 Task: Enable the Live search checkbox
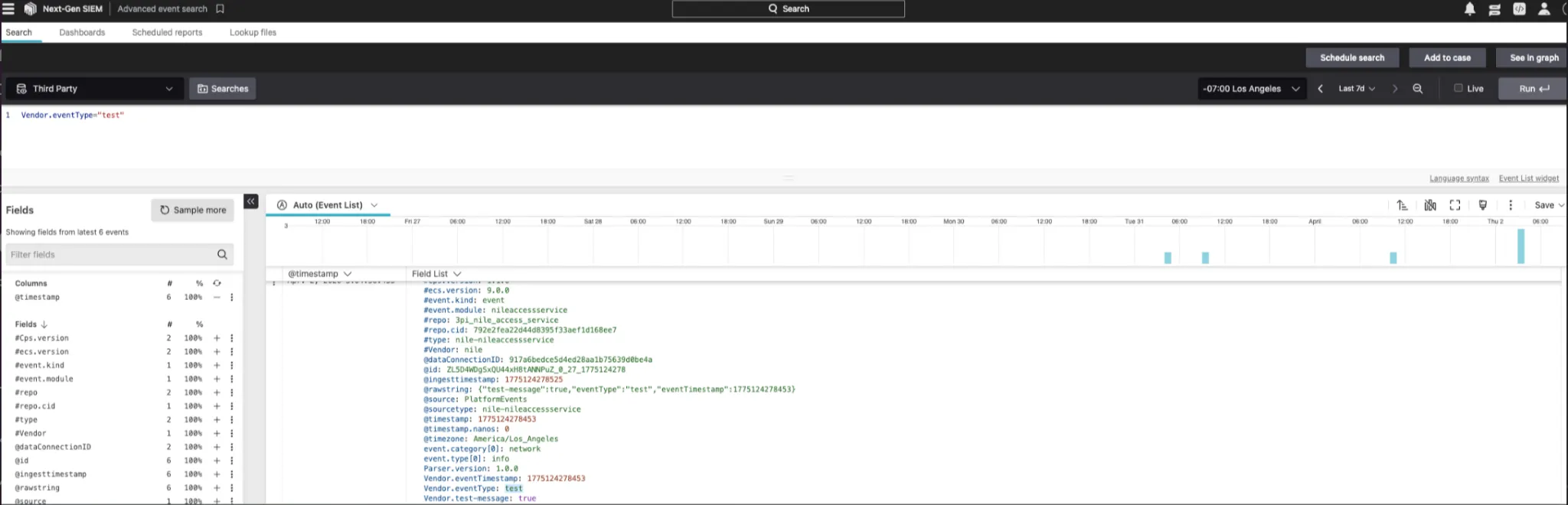(x=1459, y=88)
